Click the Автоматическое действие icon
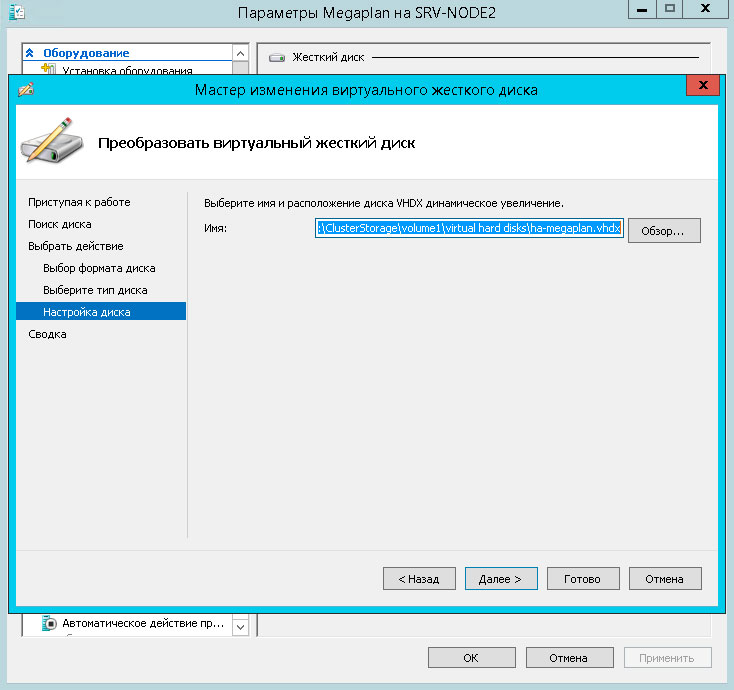Viewport: 734px width, 690px height. click(49, 623)
